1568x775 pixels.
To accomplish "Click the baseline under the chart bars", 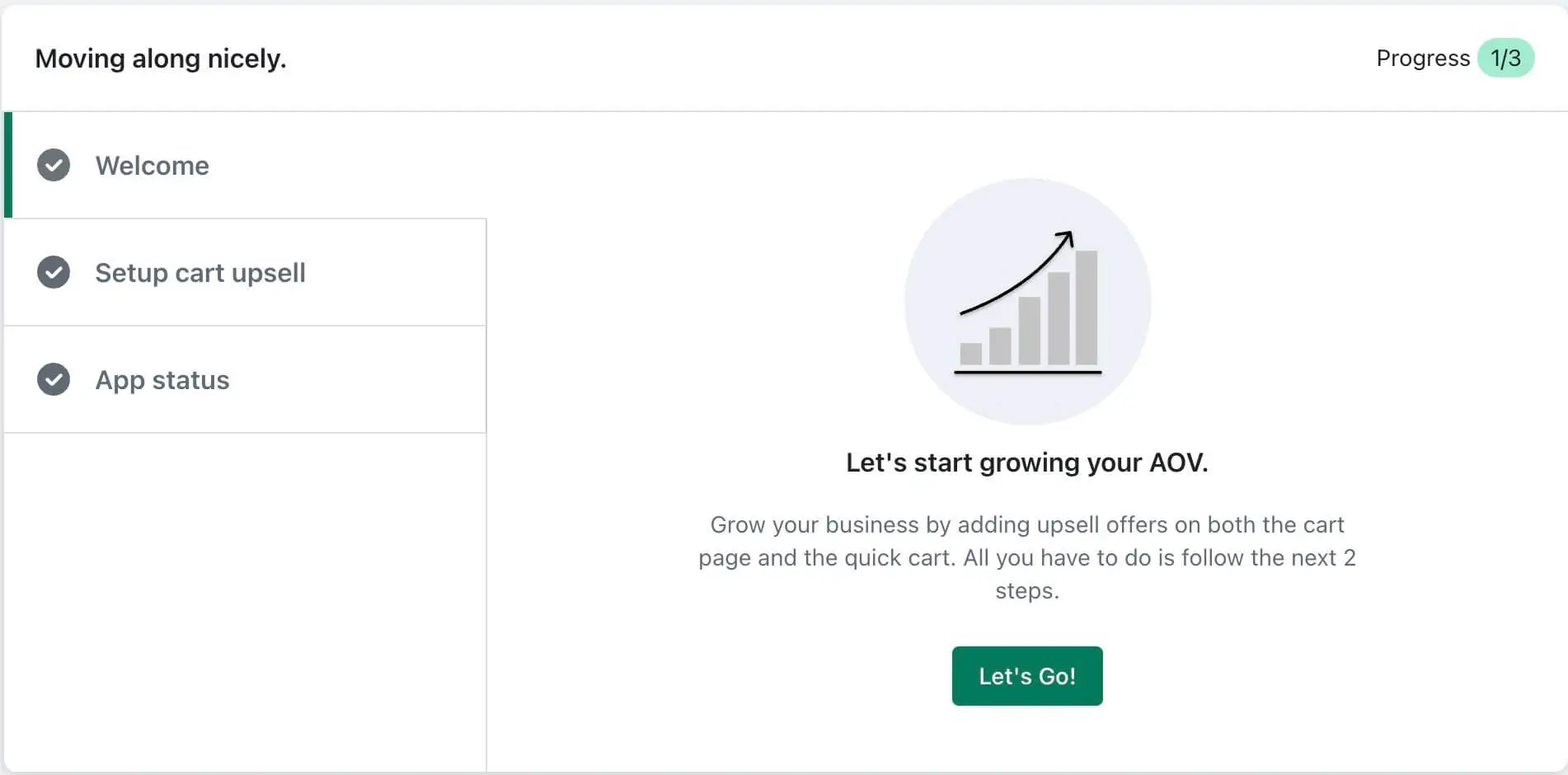I will (x=1027, y=372).
